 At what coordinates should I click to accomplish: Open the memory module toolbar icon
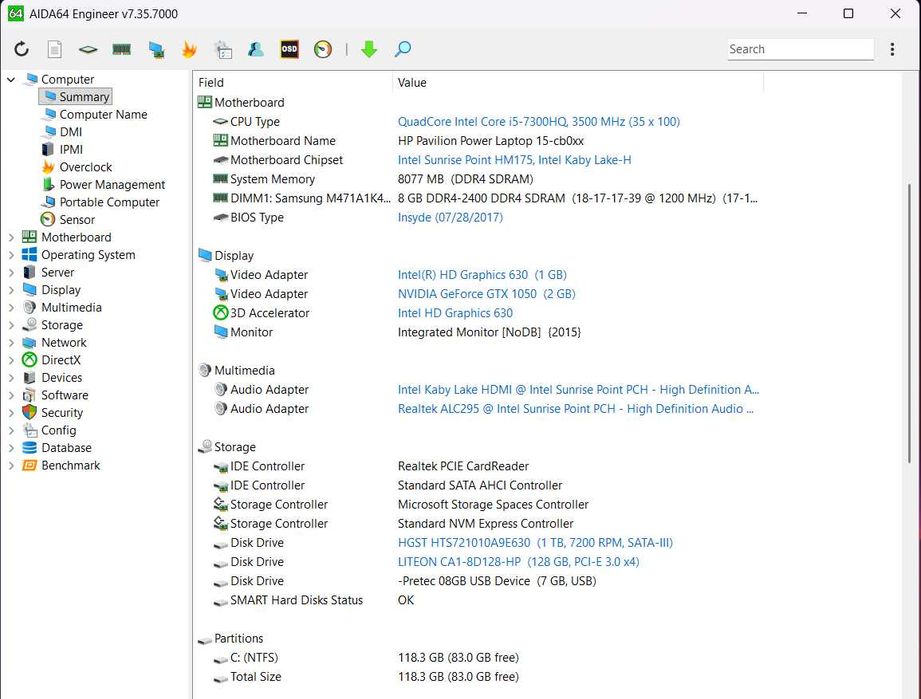[x=122, y=49]
